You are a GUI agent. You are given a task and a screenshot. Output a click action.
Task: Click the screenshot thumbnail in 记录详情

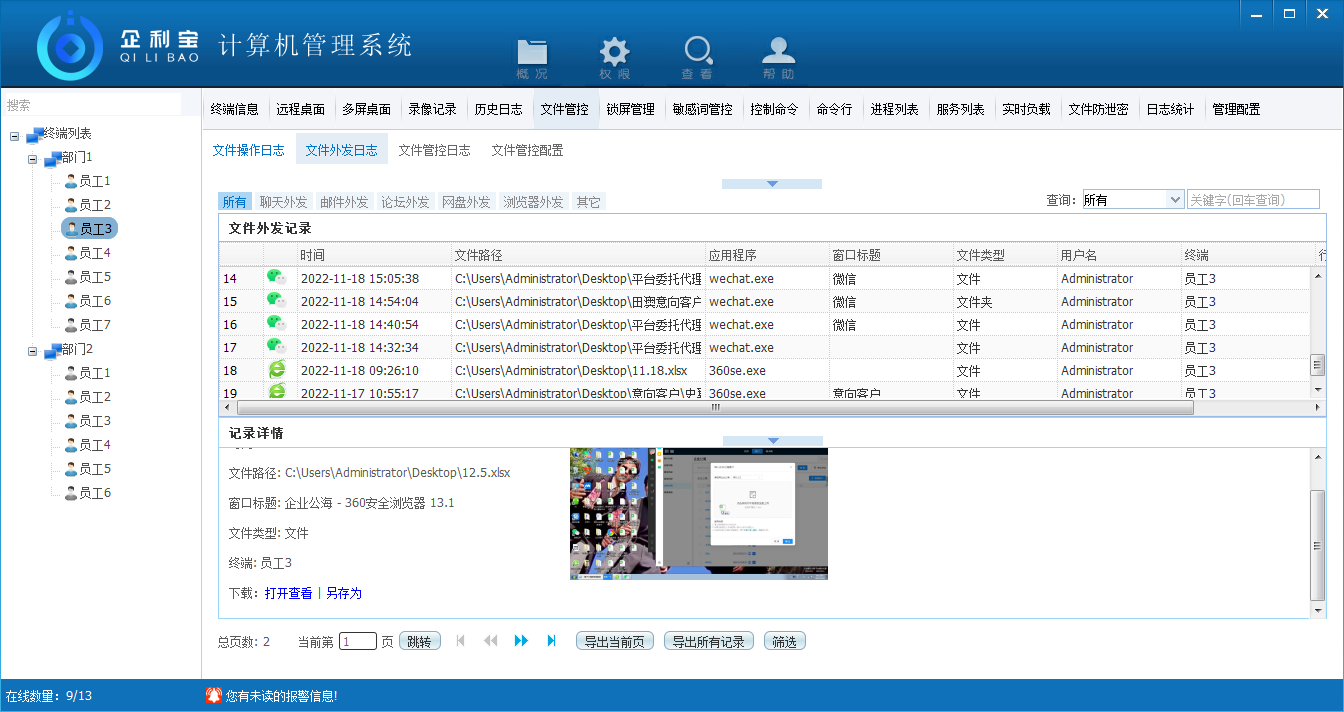tap(698, 513)
